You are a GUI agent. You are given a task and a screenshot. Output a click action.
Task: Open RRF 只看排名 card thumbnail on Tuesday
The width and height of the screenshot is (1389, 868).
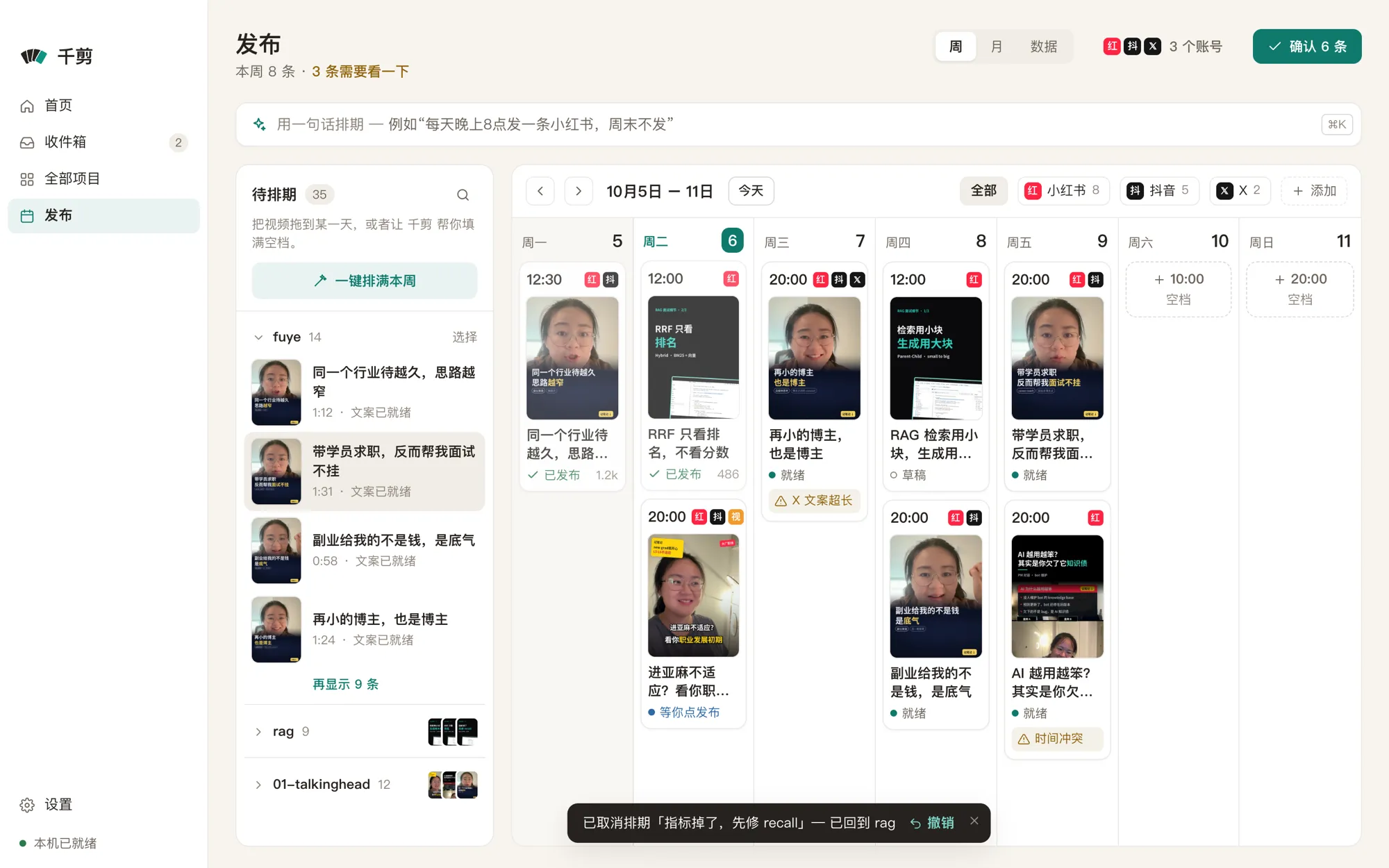click(693, 358)
